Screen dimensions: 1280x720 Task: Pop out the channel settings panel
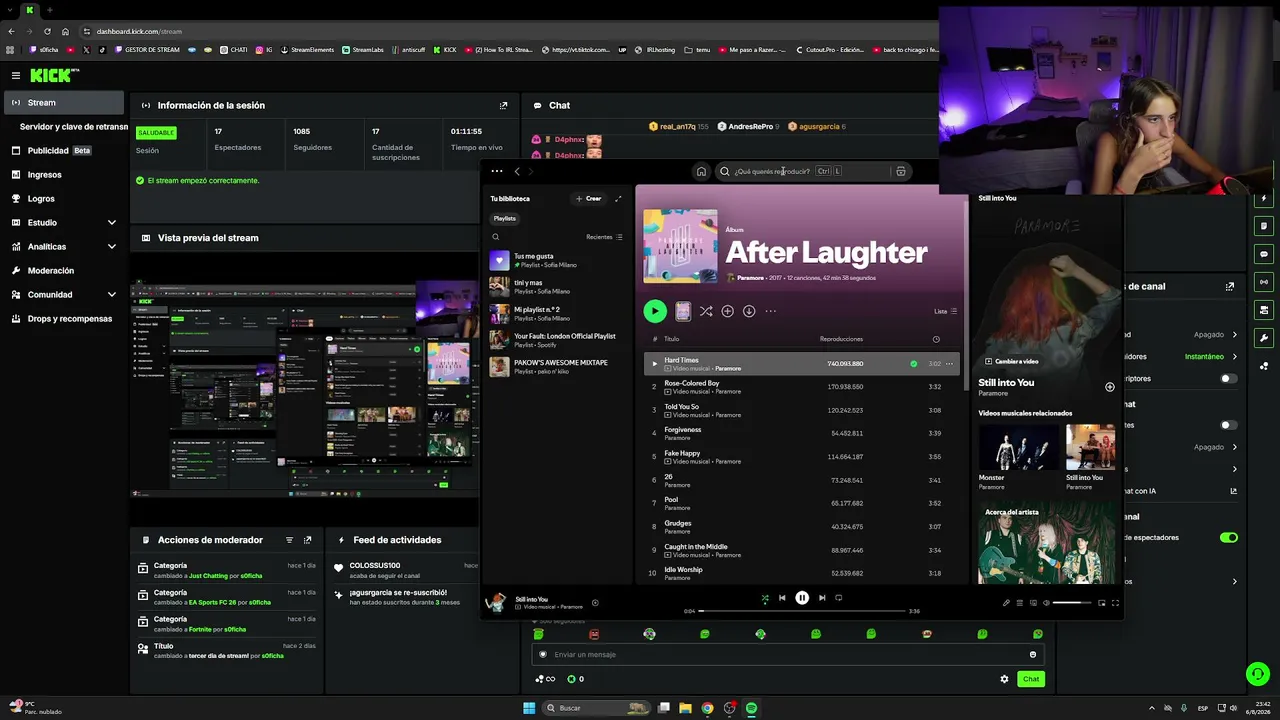click(1229, 286)
